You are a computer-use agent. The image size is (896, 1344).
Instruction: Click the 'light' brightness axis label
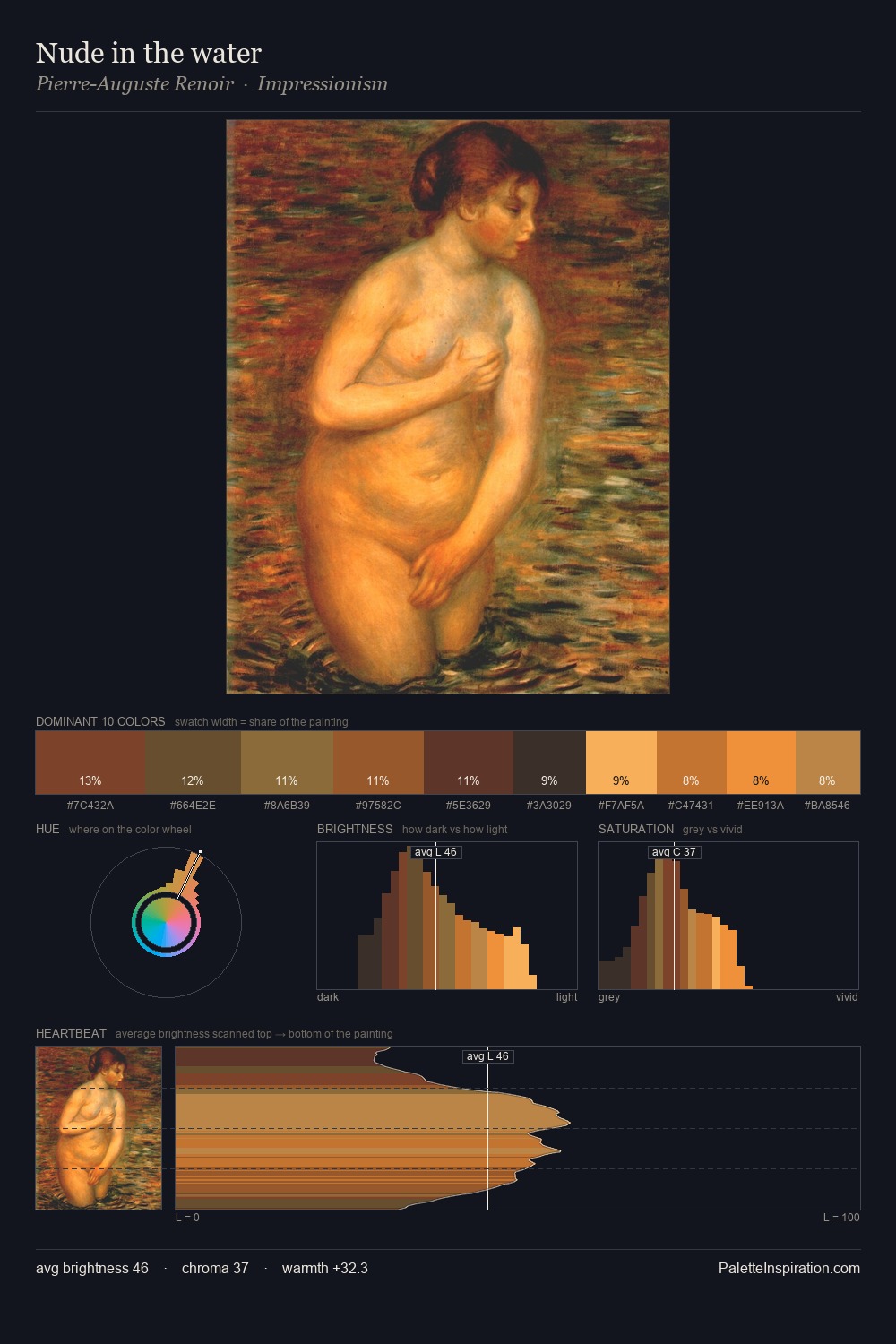(566, 997)
